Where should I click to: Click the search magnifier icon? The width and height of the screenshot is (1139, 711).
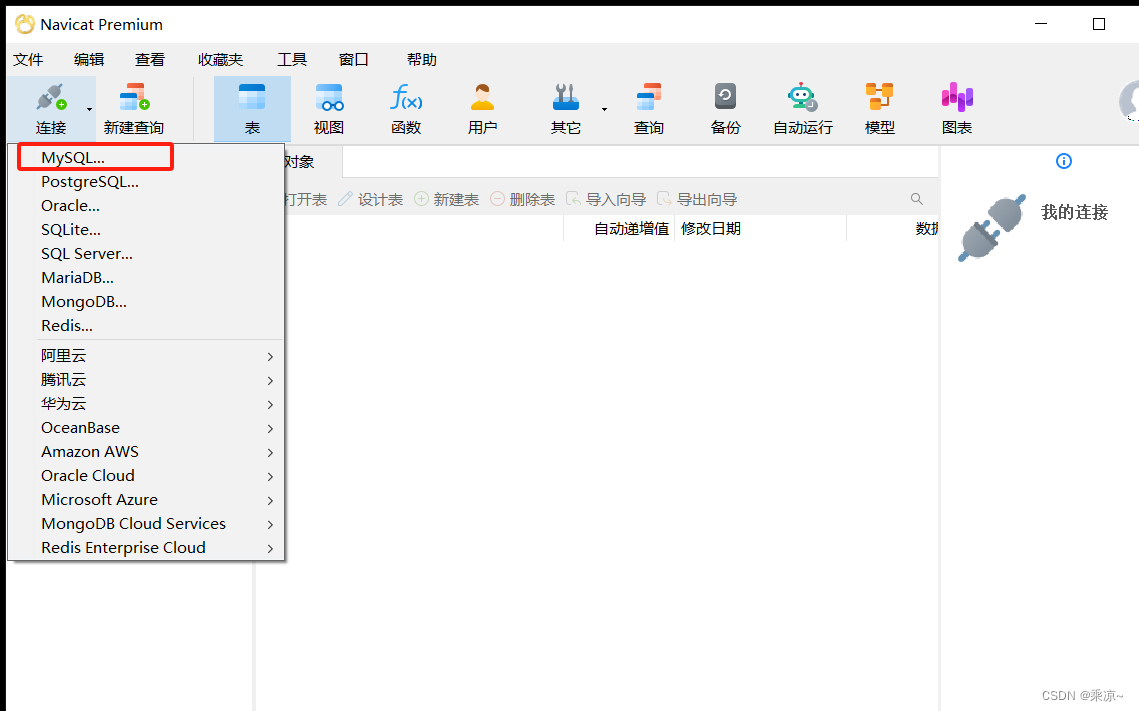917,199
